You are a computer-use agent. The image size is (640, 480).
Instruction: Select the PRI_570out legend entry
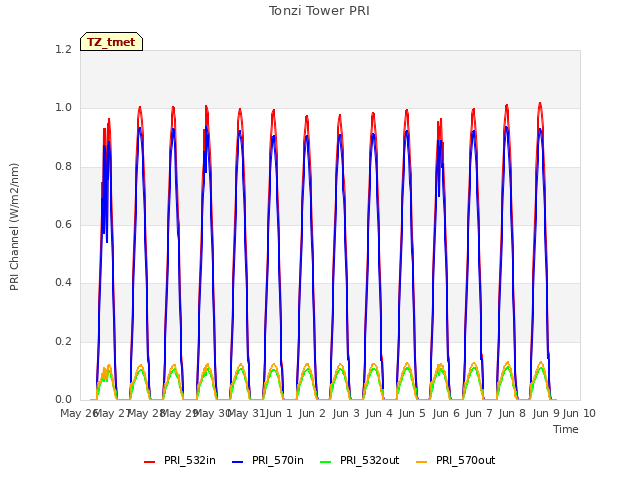point(456,460)
